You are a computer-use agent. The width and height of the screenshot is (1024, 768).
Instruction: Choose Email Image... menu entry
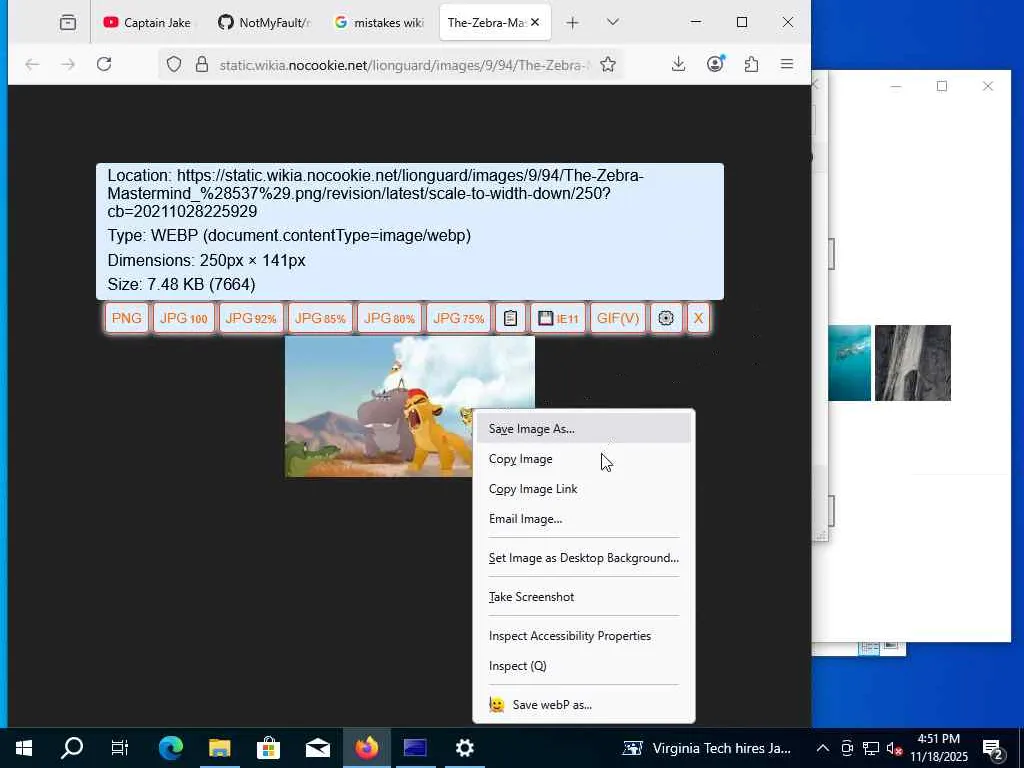coord(583,519)
